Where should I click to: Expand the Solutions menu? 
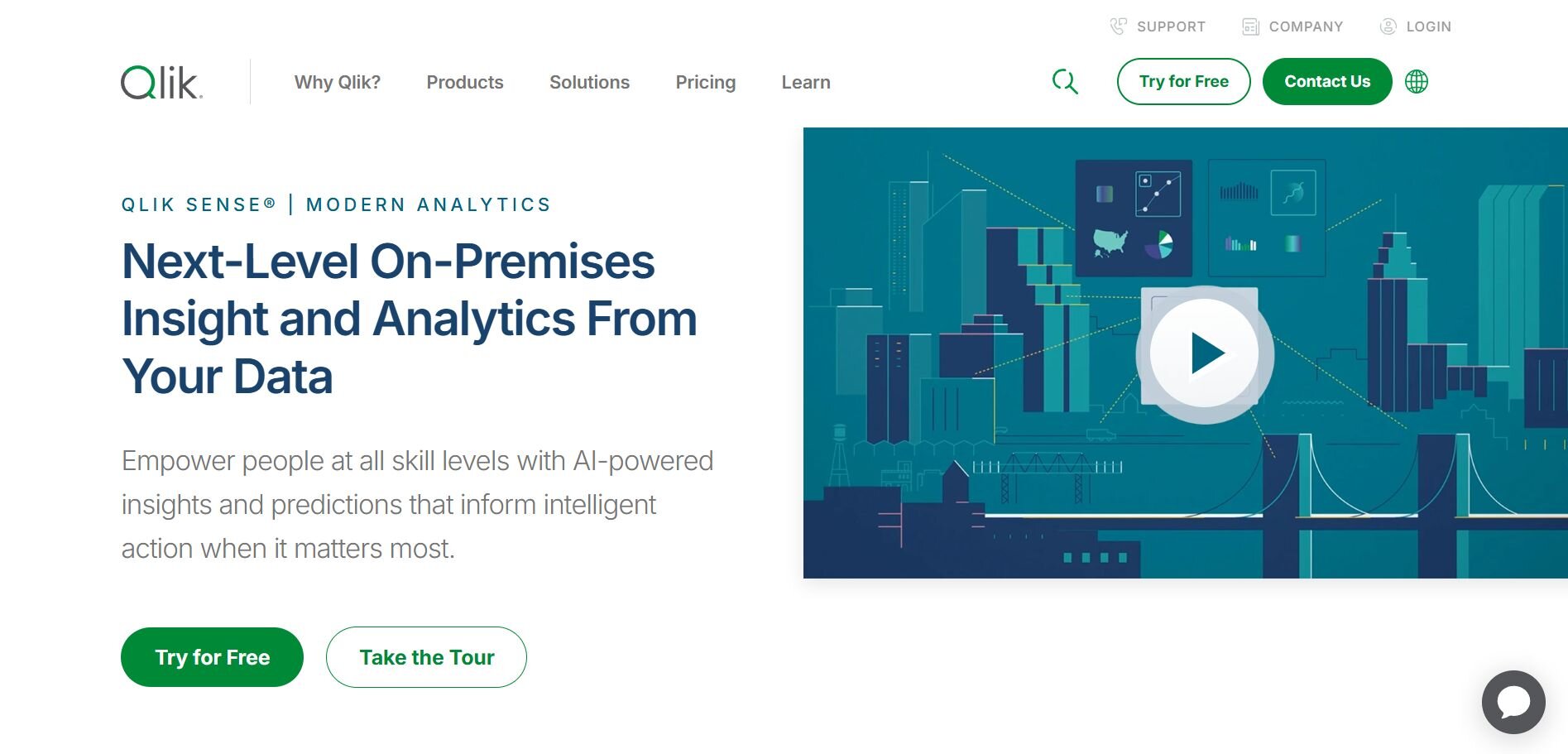589,82
